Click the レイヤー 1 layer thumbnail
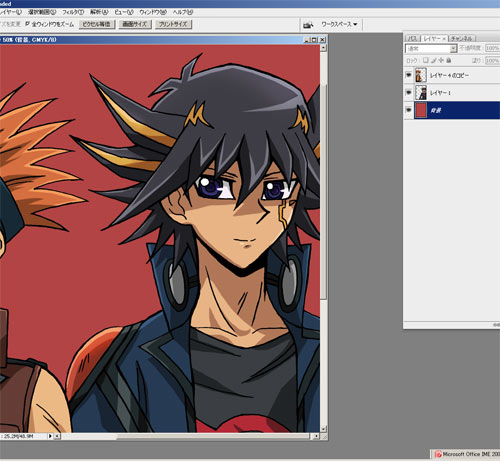Viewport: 500px width, 461px height. (421, 92)
